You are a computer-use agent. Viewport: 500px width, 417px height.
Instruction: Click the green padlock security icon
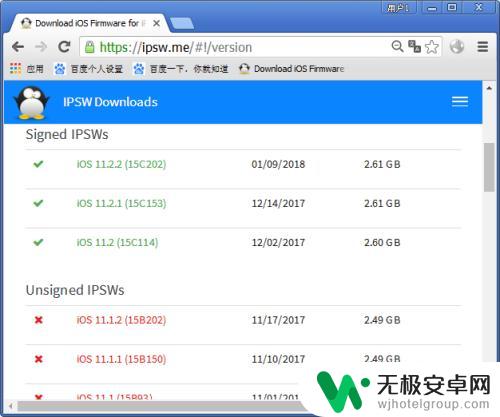(89, 47)
